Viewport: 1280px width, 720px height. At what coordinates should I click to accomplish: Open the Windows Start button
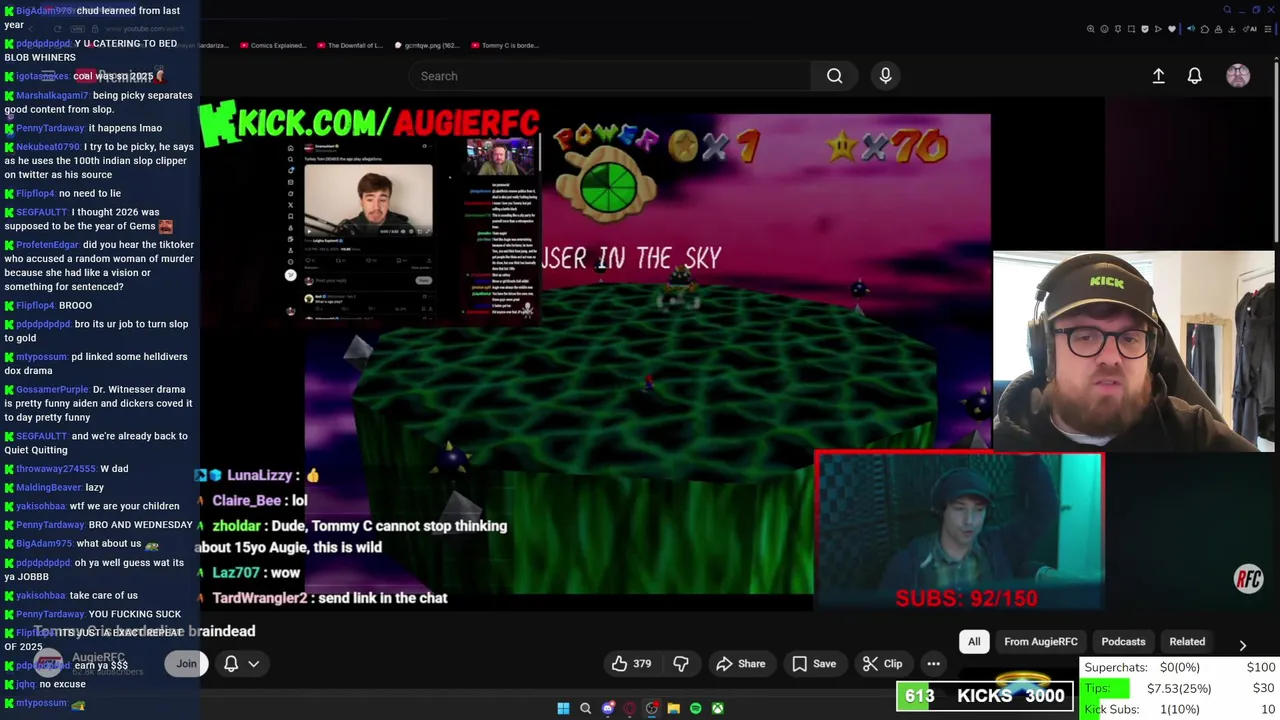coord(563,708)
